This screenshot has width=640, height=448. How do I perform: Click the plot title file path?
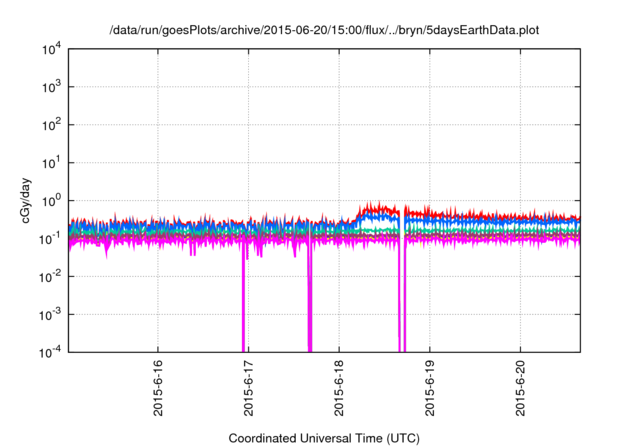[324, 30]
